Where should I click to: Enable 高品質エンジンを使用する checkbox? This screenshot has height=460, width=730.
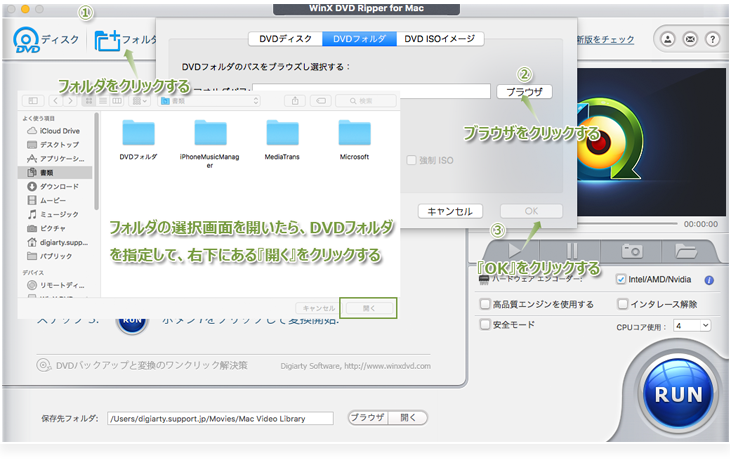485,304
